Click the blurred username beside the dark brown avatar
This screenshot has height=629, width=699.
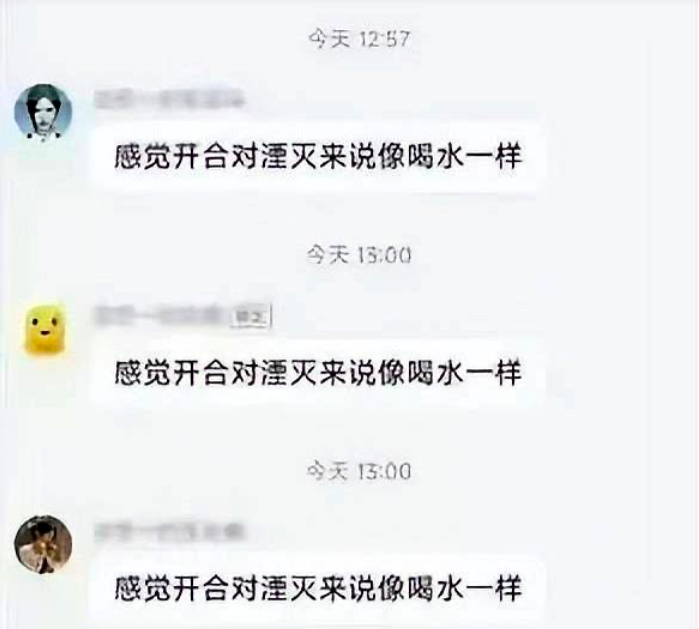(170, 532)
